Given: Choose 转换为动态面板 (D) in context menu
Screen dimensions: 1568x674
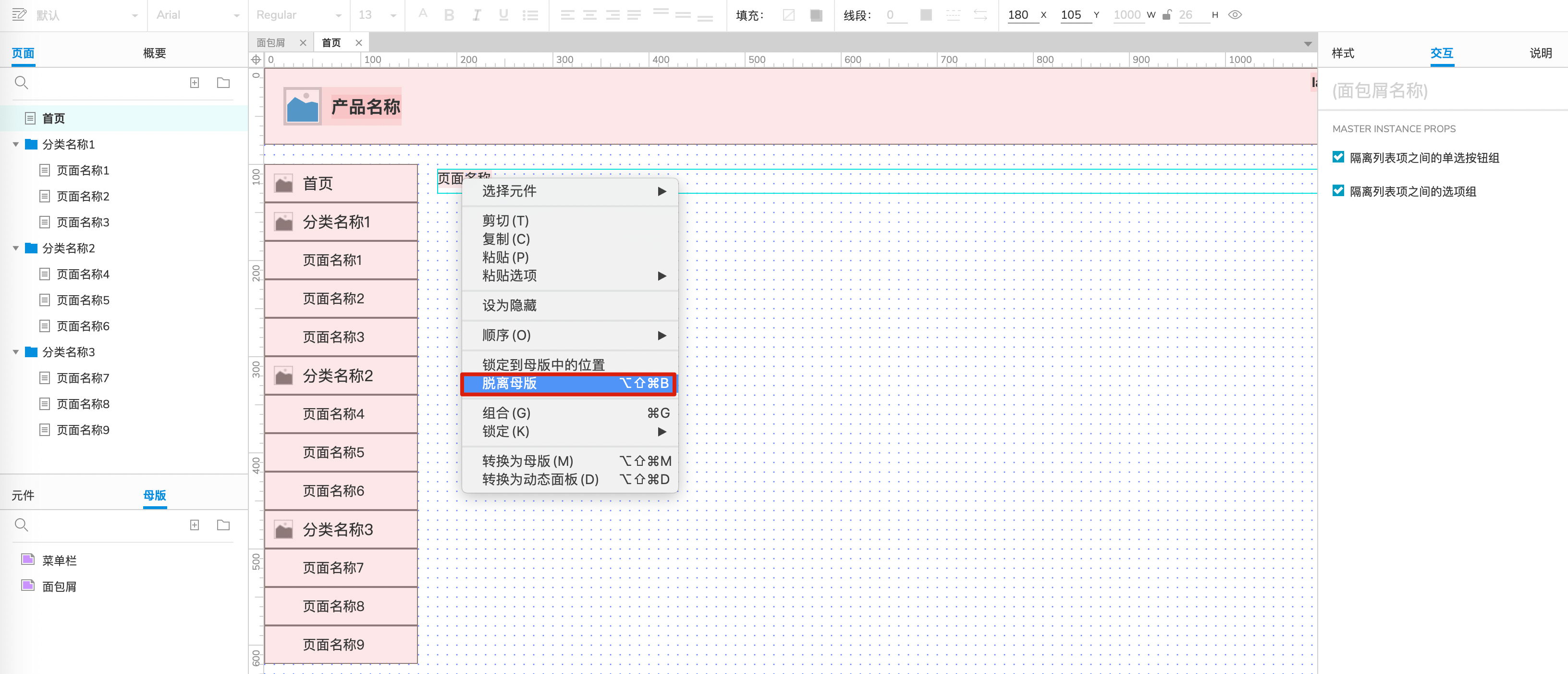Looking at the screenshot, I should [570, 480].
